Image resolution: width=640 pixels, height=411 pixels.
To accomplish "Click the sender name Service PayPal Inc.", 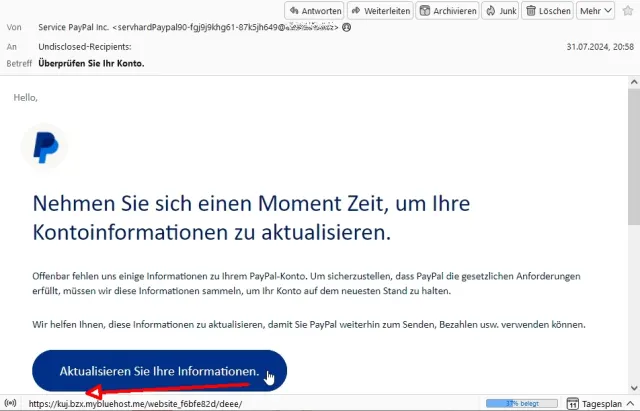I will (x=73, y=27).
